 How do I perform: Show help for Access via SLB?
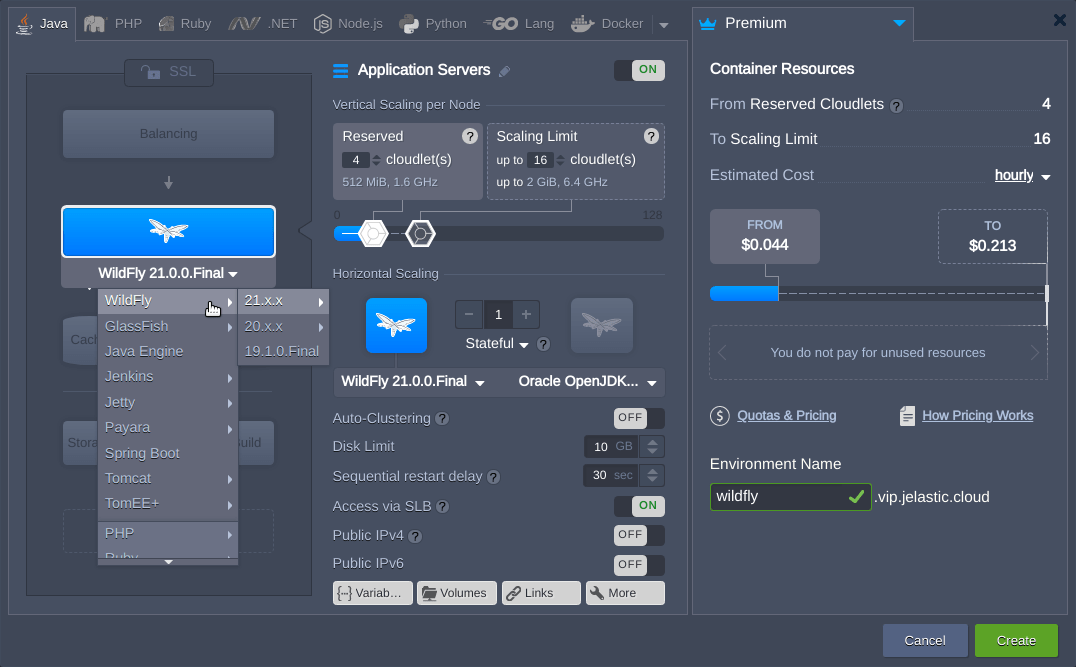click(443, 506)
